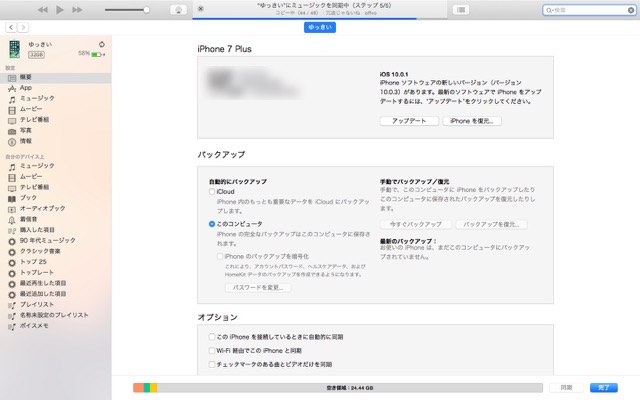Enable チェックマークのある曲とビデオだけを同期 checkbox
640x400 pixels.
point(212,364)
